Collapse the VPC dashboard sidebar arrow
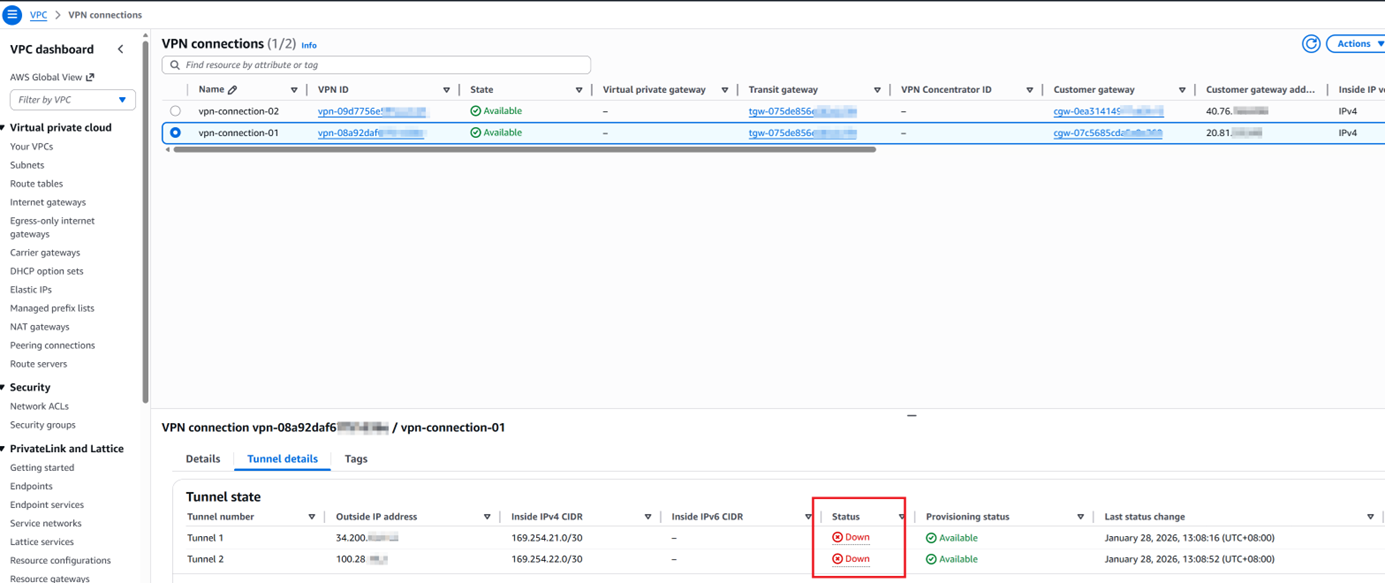The height and width of the screenshot is (583, 1385). (x=121, y=49)
